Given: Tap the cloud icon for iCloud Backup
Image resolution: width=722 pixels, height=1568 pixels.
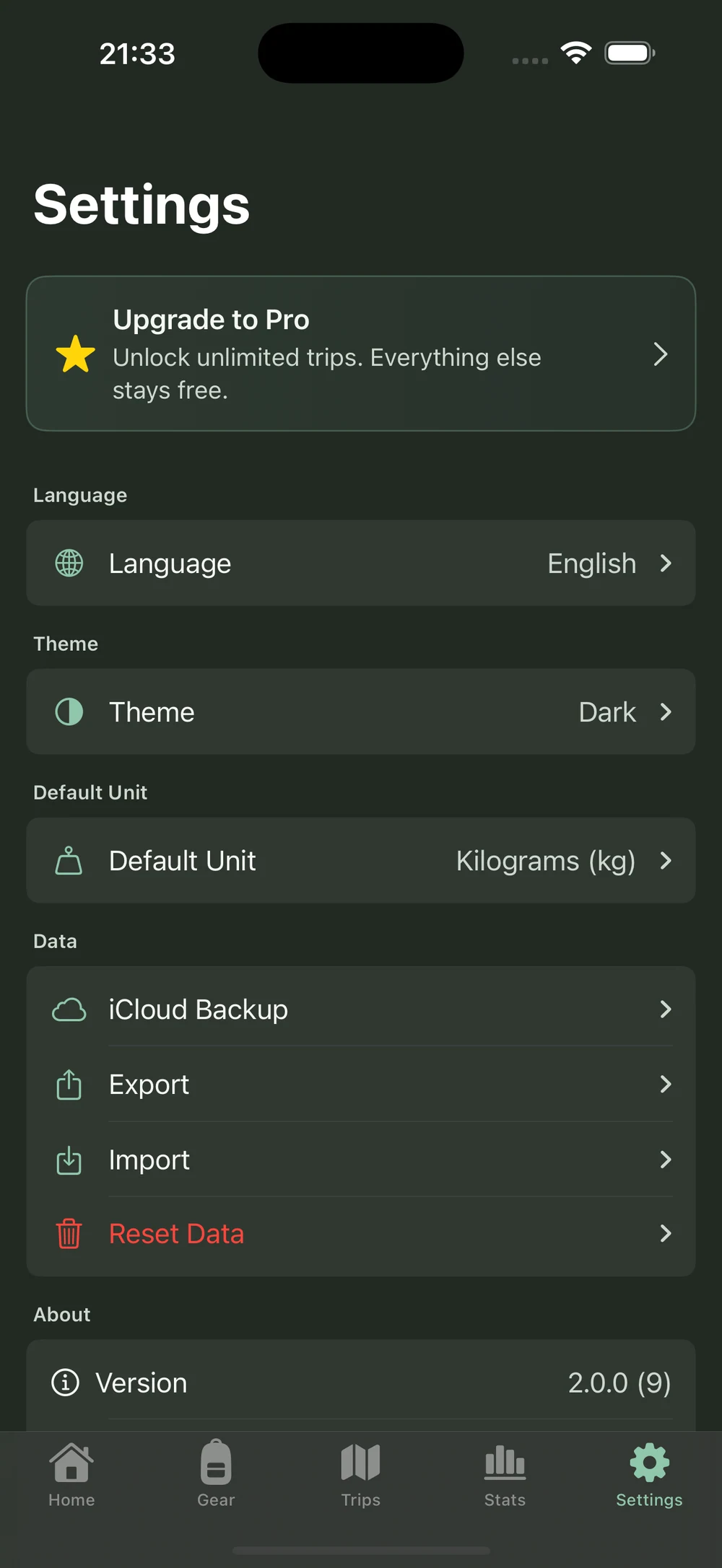Looking at the screenshot, I should coord(69,1009).
